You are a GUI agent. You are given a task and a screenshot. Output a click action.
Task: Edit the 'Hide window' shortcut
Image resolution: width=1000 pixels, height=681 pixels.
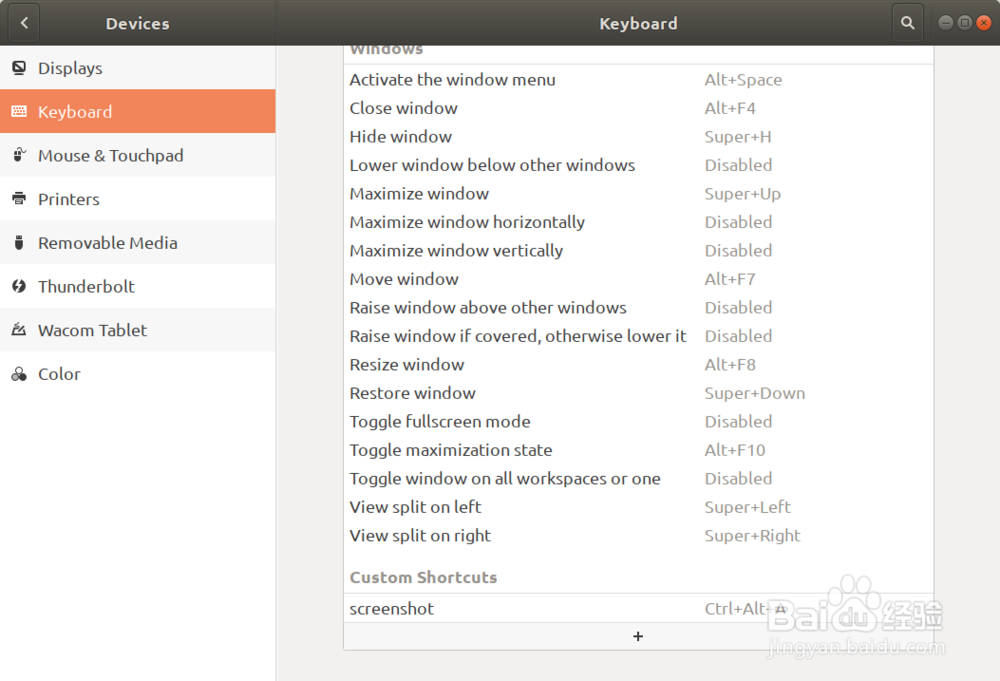638,136
